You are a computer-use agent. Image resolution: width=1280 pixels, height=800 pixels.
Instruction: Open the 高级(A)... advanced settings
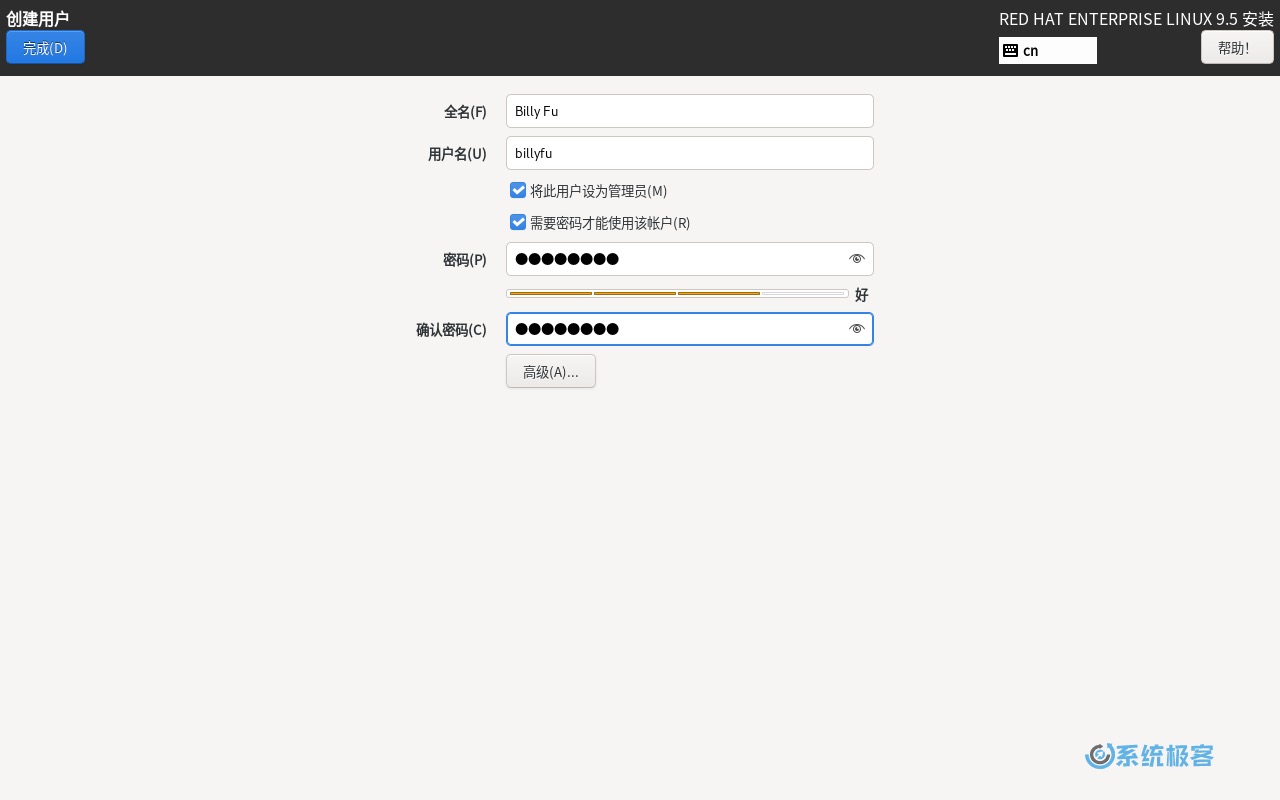pos(551,371)
